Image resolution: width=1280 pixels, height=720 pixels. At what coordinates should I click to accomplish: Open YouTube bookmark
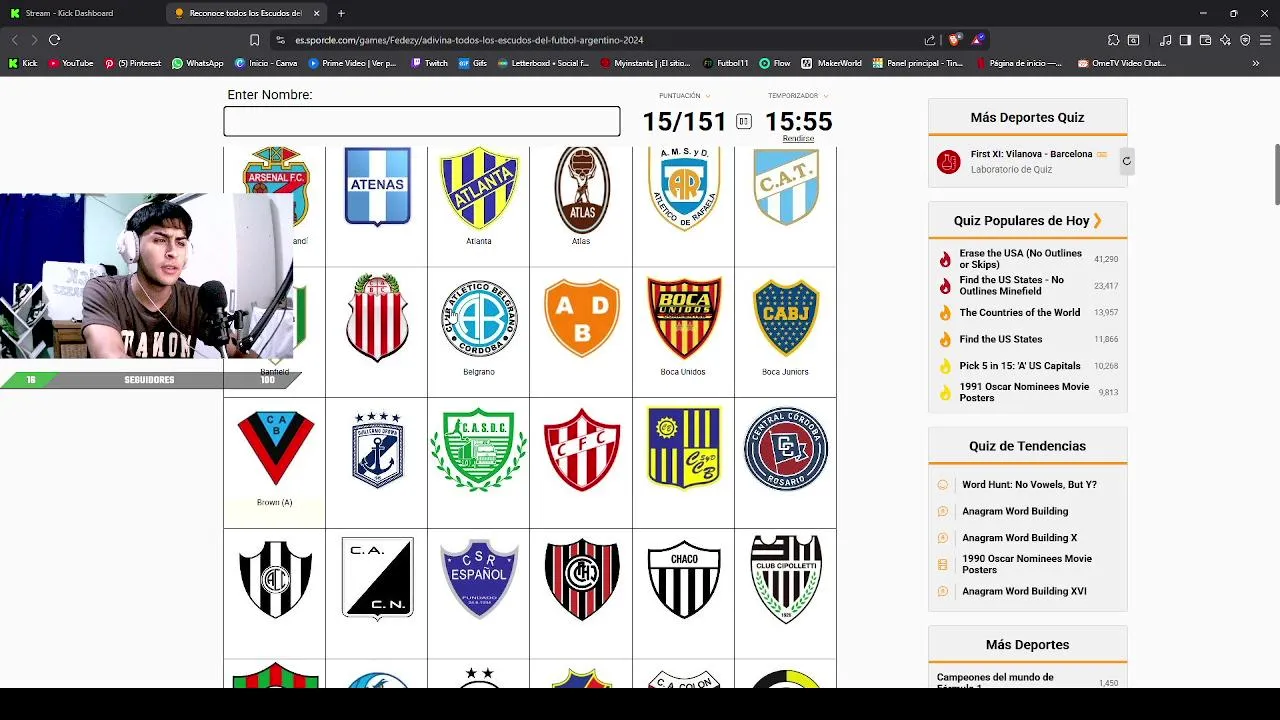coord(71,63)
